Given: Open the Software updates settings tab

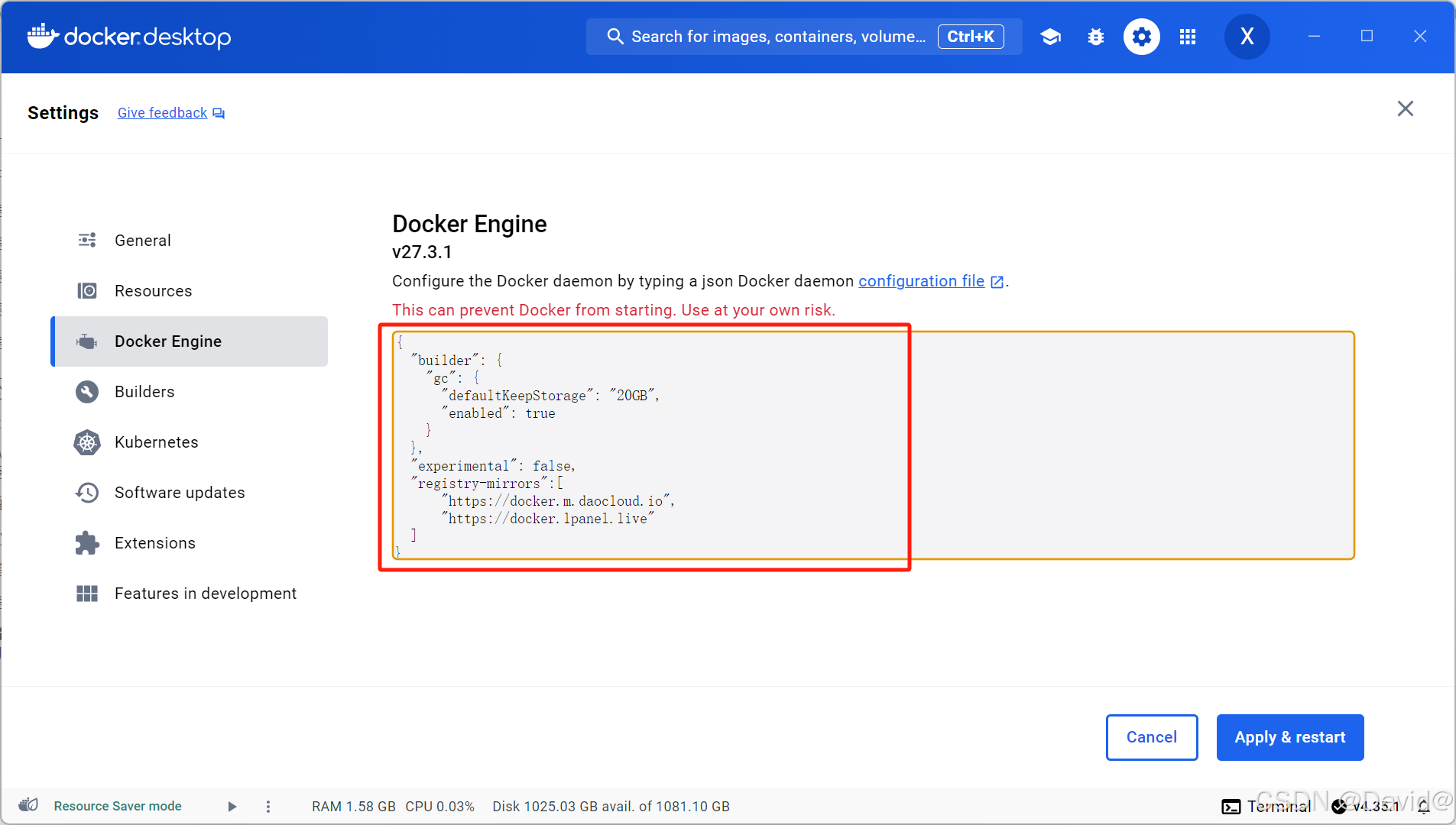Looking at the screenshot, I should (x=190, y=493).
